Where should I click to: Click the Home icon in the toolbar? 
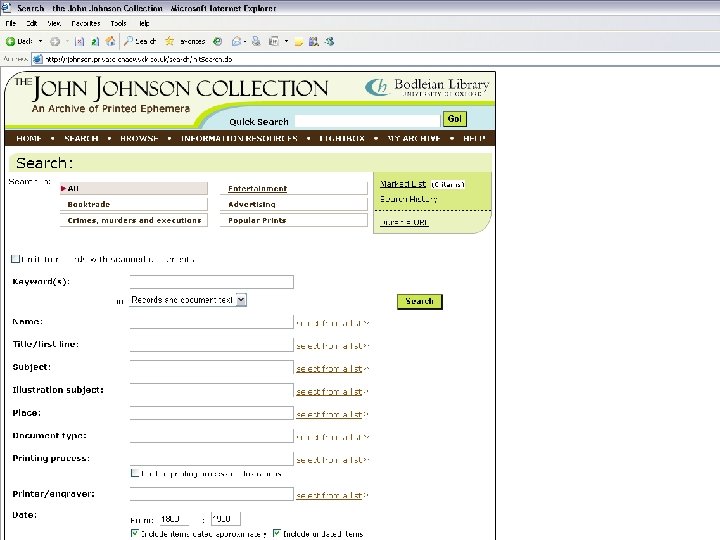tap(110, 41)
